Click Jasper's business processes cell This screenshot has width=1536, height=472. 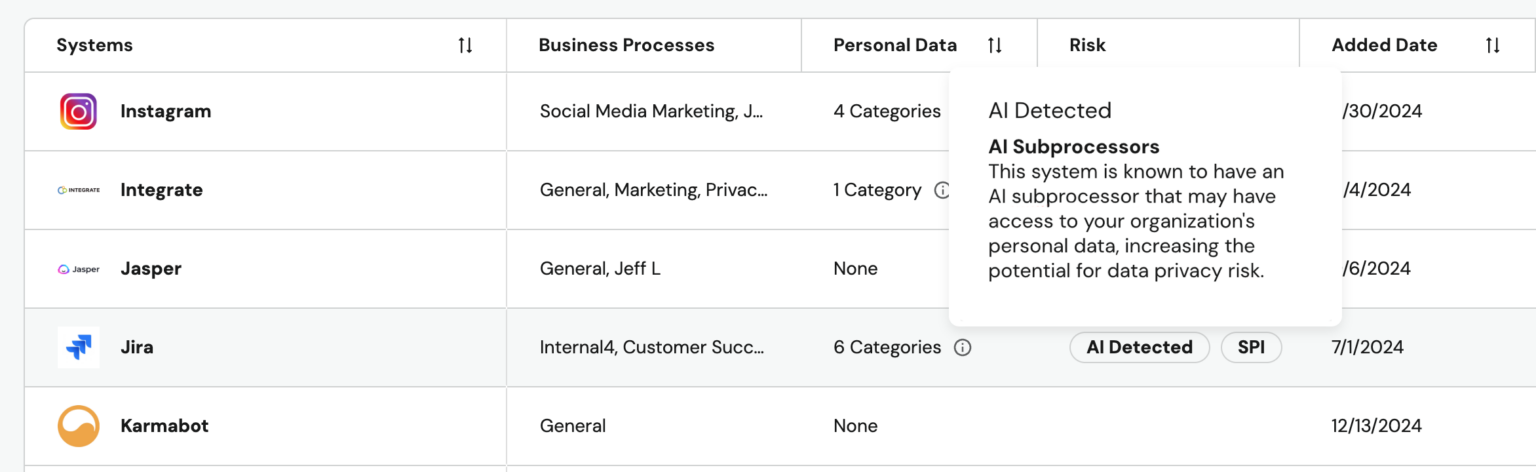(x=600, y=269)
